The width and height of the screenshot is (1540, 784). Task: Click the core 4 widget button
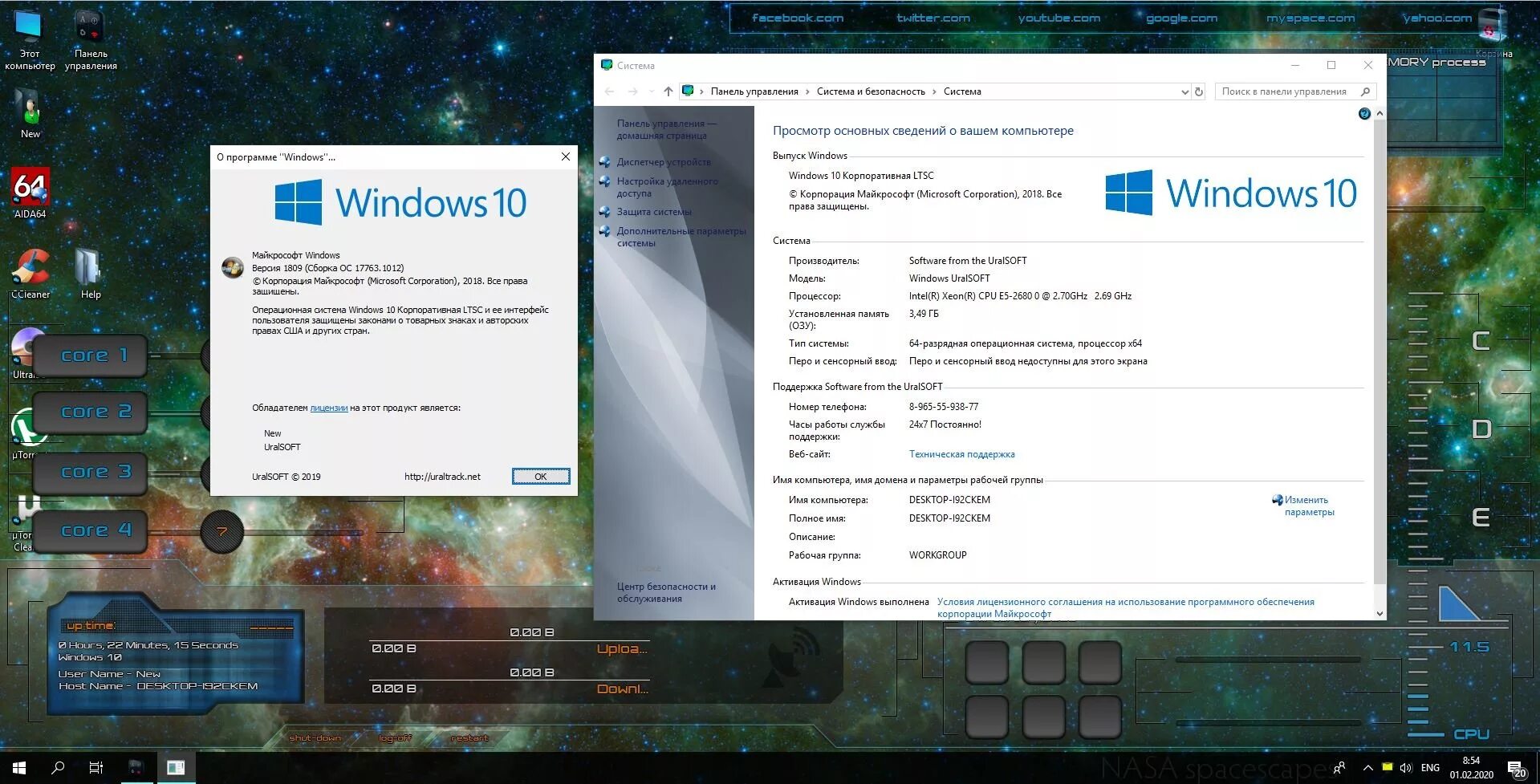coord(90,530)
